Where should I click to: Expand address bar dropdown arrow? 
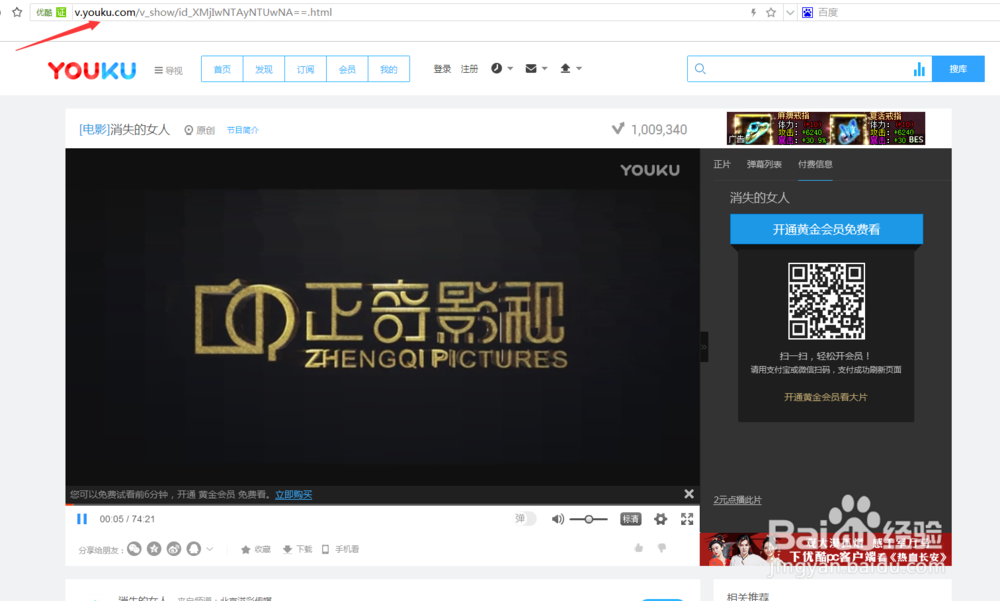tap(790, 12)
